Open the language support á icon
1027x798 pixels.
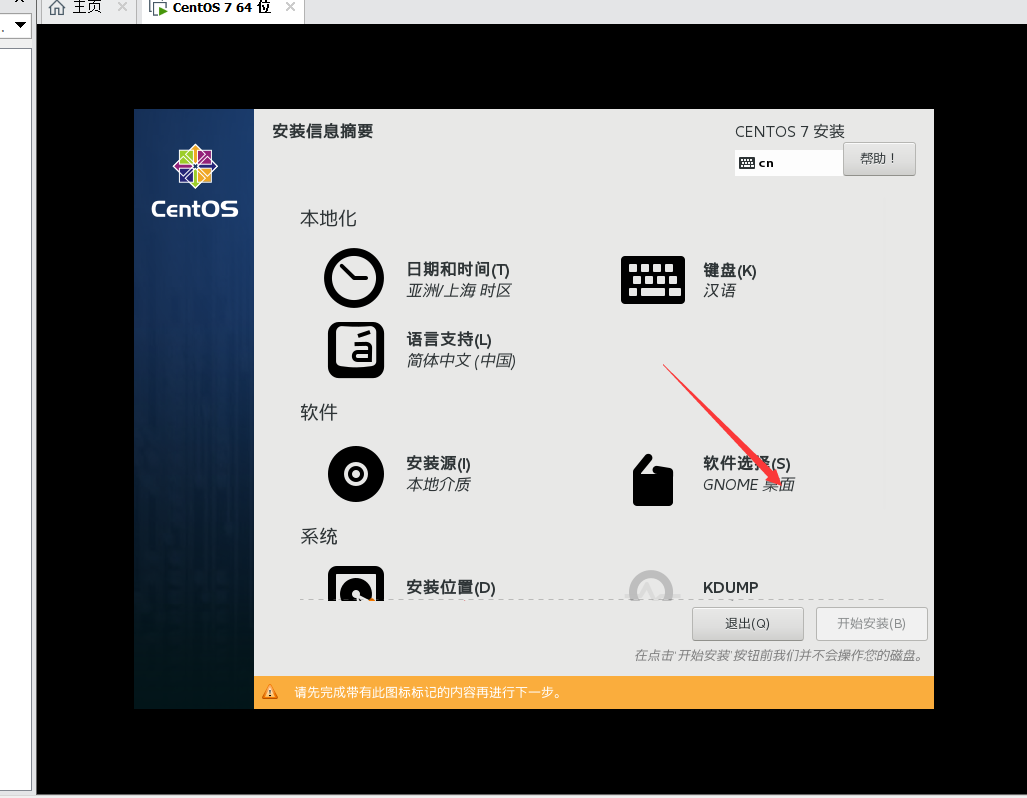356,350
